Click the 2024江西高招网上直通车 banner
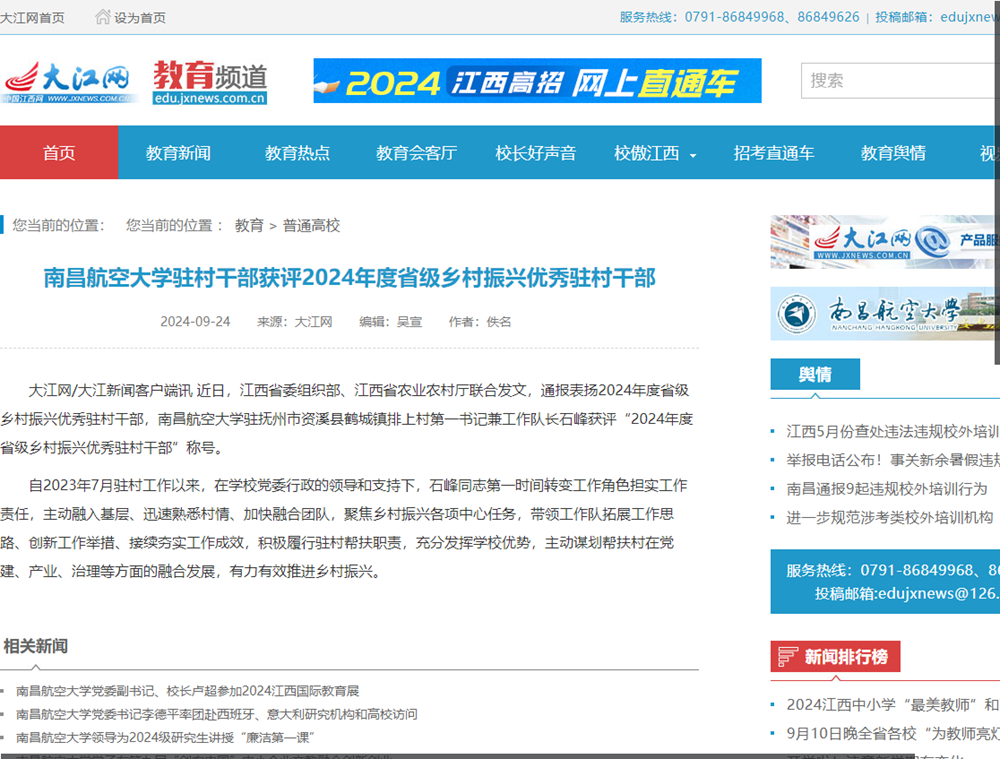This screenshot has height=759, width=1000. point(539,81)
